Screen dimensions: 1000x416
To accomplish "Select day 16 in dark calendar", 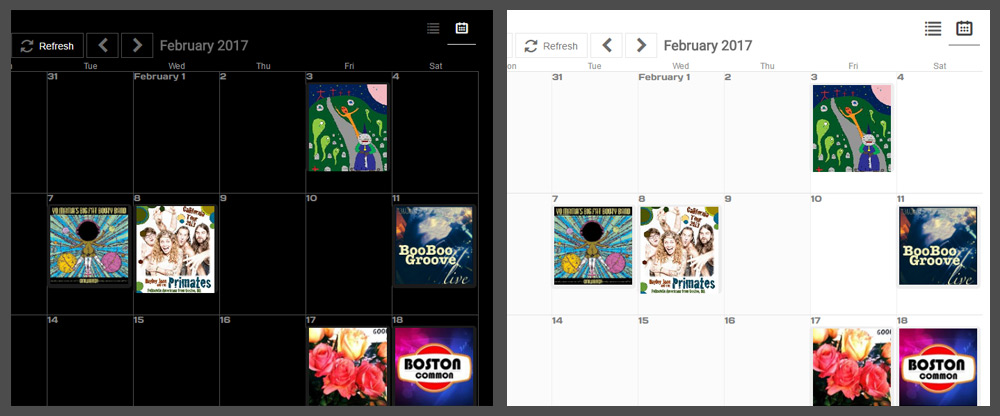I will pyautogui.click(x=225, y=320).
